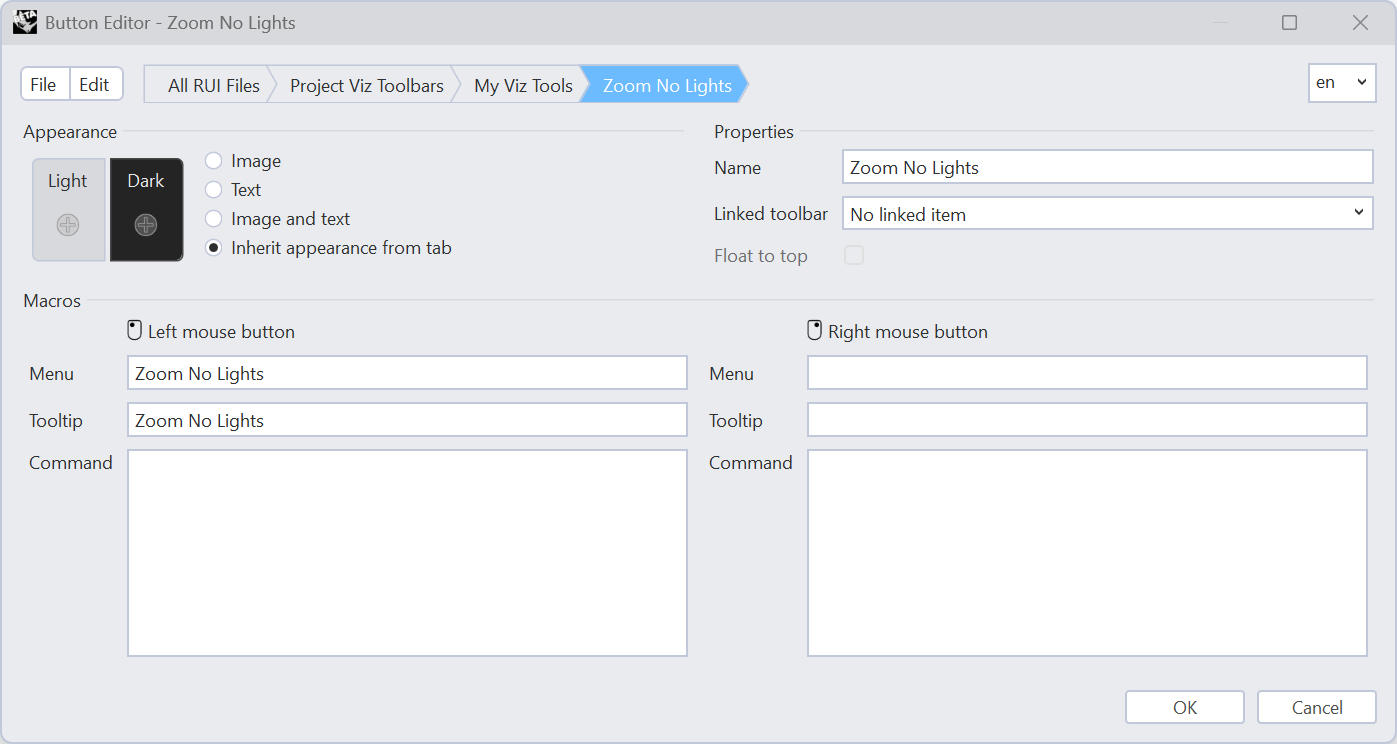Select the Image appearance option

tap(213, 161)
